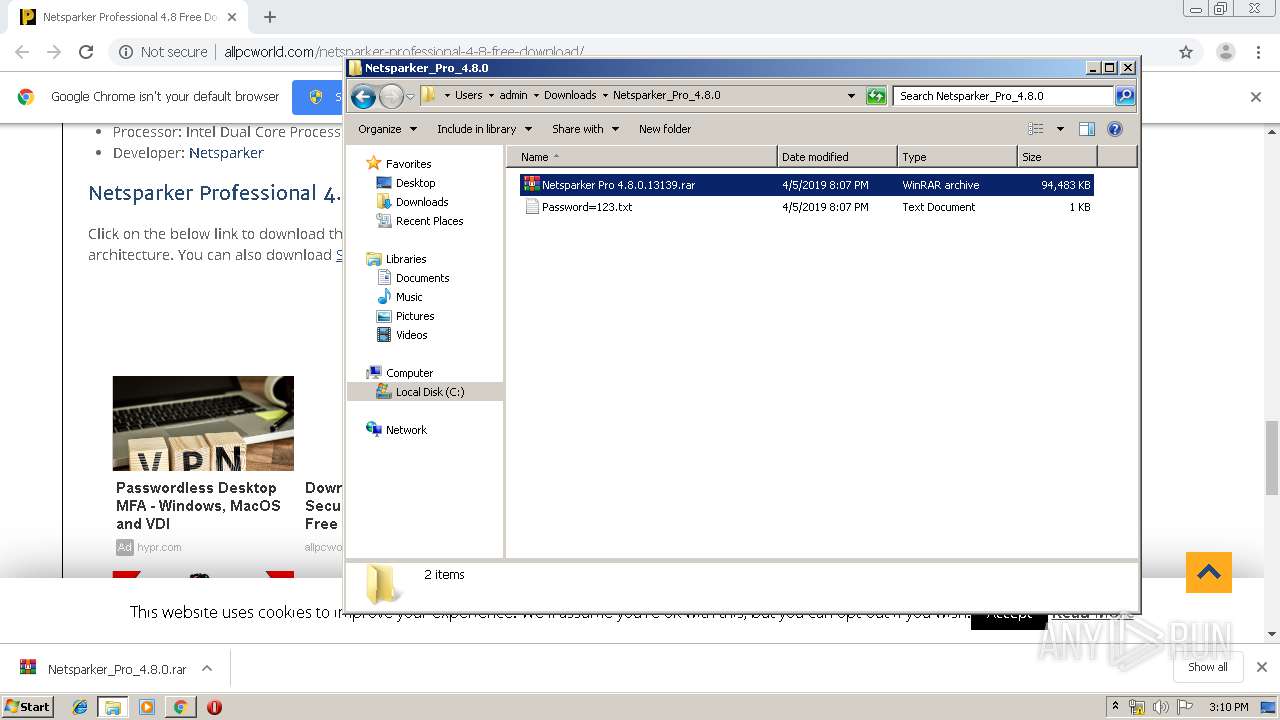
Task: Click the refresh button beside the address bar
Action: tap(876, 96)
